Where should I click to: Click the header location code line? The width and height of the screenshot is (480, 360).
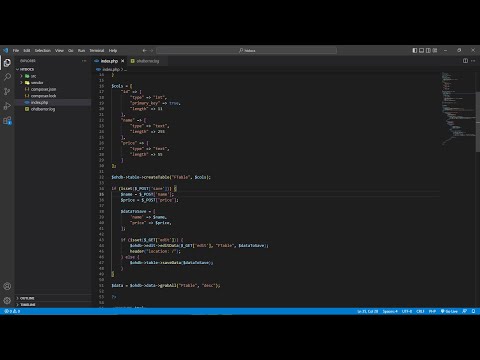(x=155, y=251)
